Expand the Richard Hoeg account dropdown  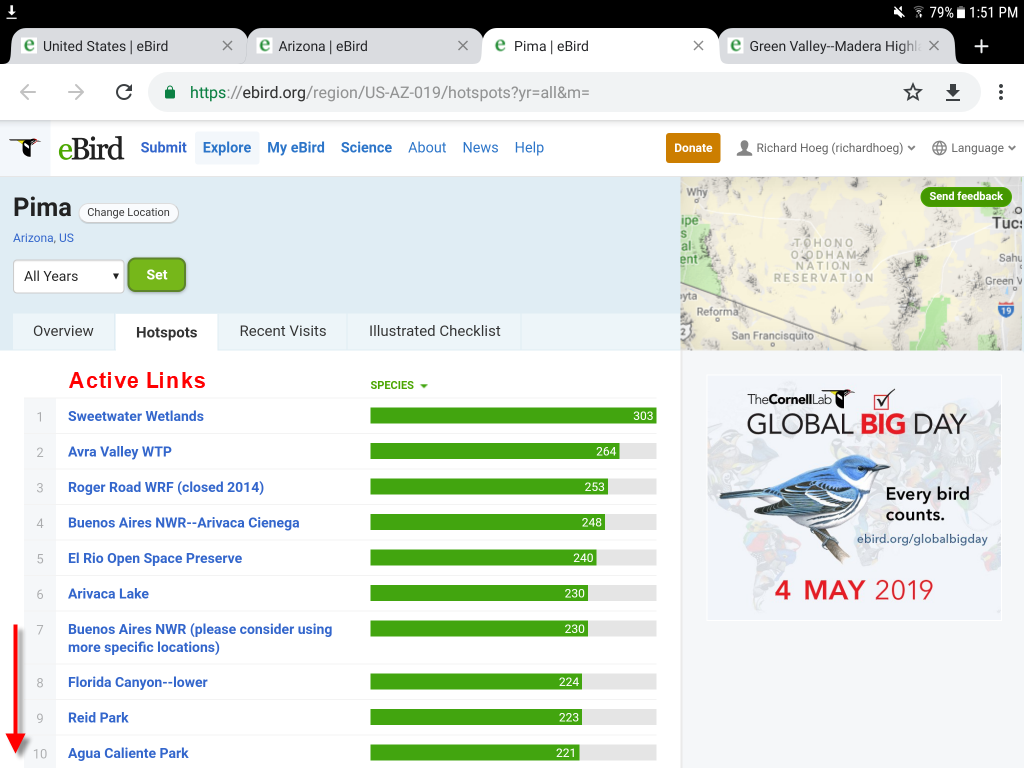[826, 148]
